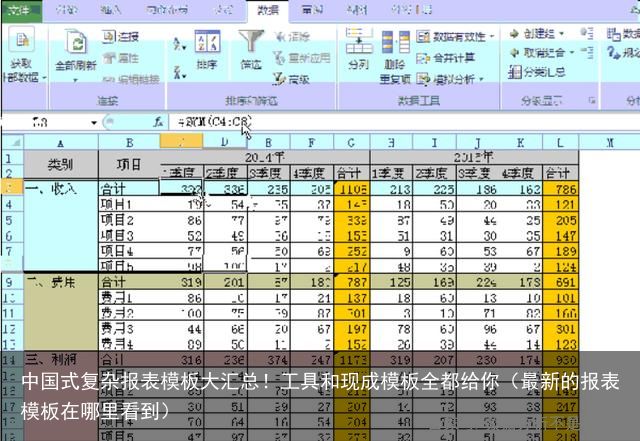Select the 205 total cell
Image resolution: width=640 pixels, height=441 pixels.
[560, 220]
